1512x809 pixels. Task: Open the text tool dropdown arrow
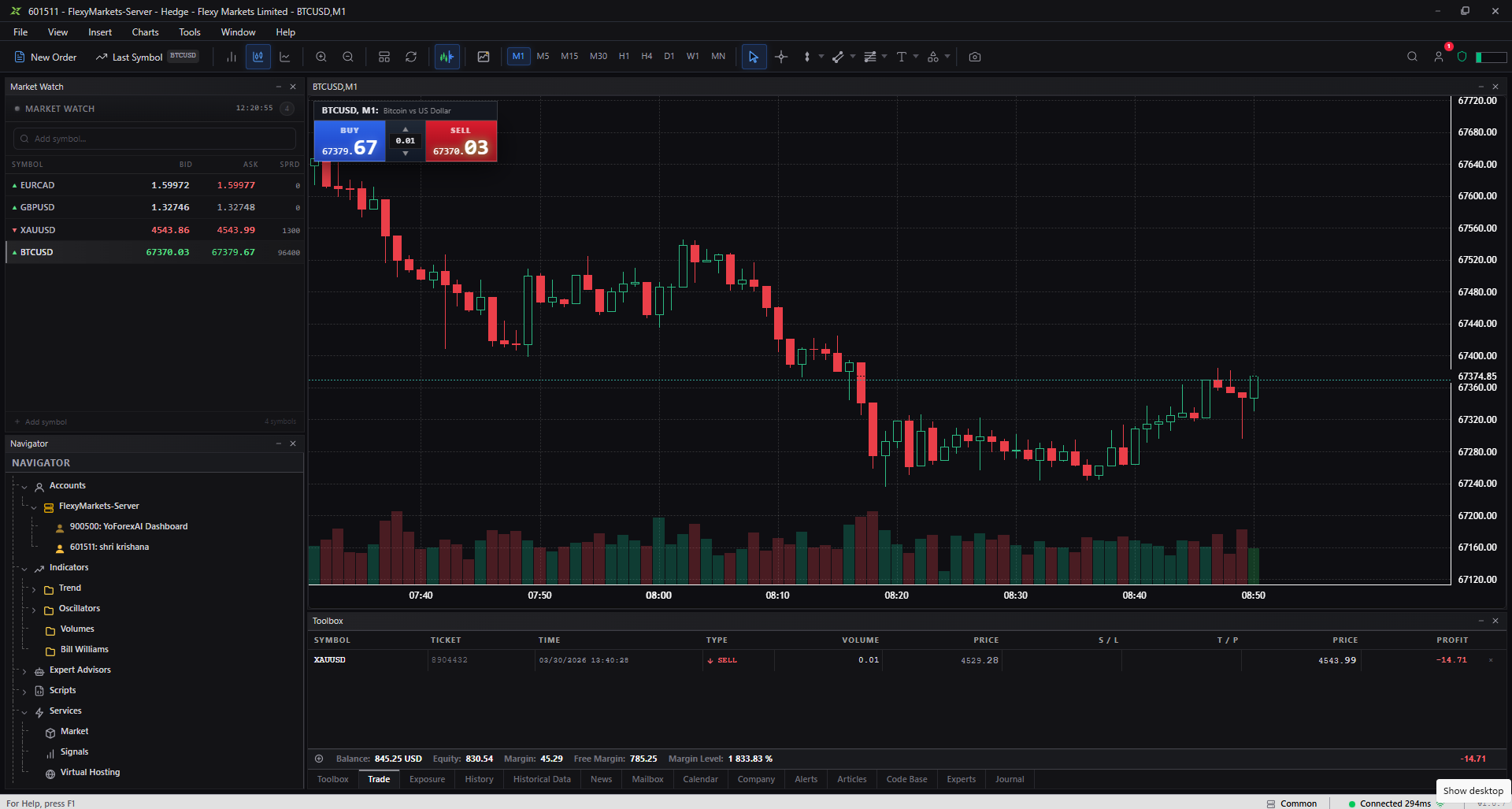coord(916,57)
